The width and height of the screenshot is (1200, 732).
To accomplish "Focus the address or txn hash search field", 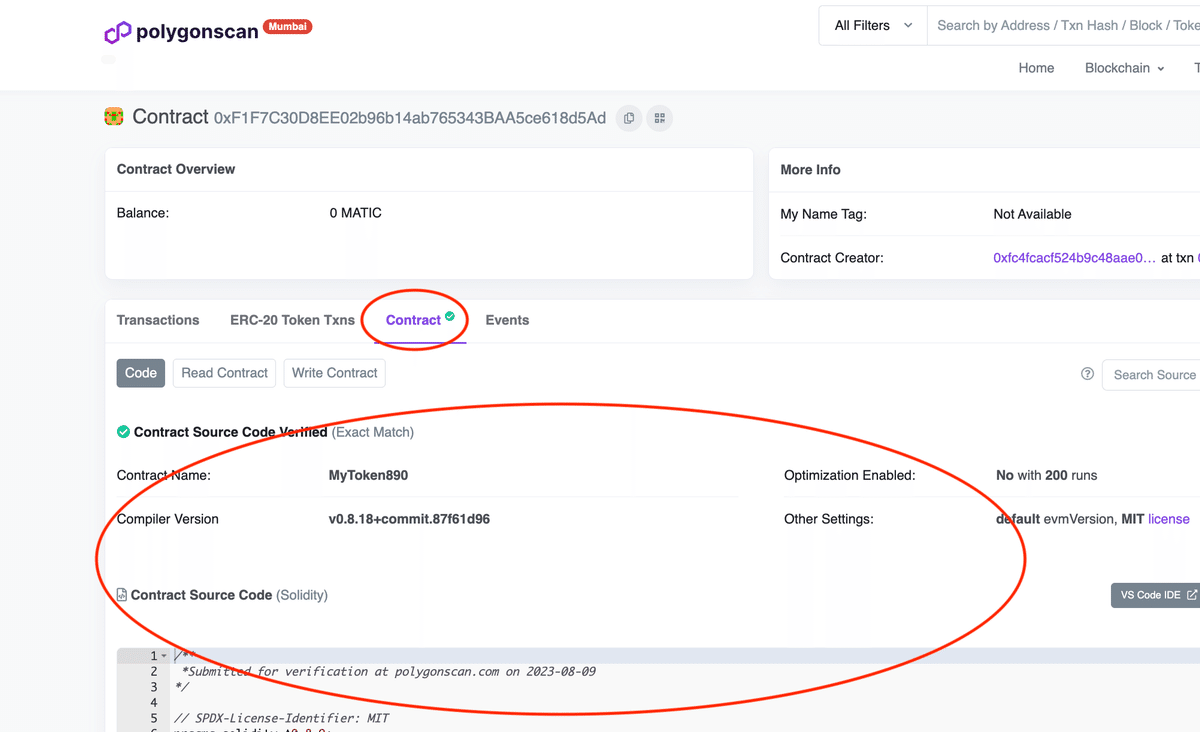I will tap(1064, 26).
